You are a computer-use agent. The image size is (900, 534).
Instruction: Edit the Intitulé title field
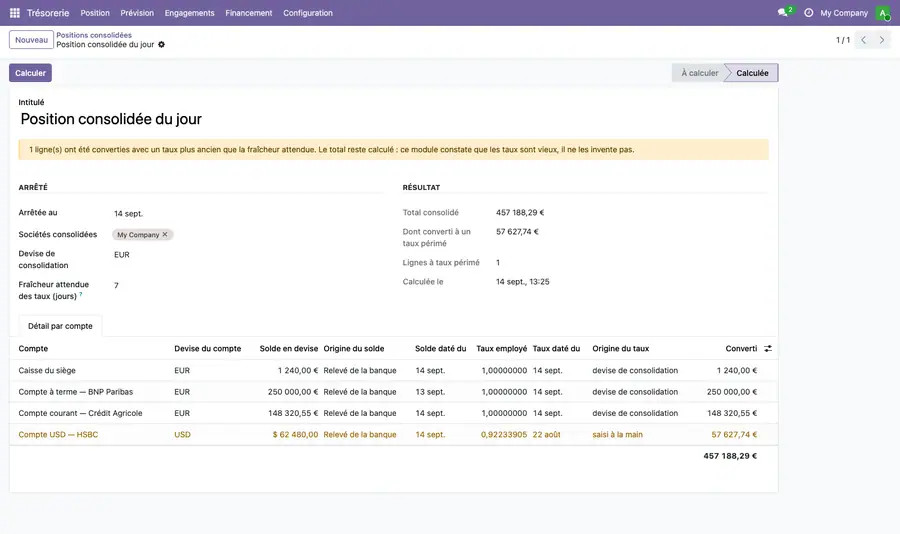pos(393,119)
